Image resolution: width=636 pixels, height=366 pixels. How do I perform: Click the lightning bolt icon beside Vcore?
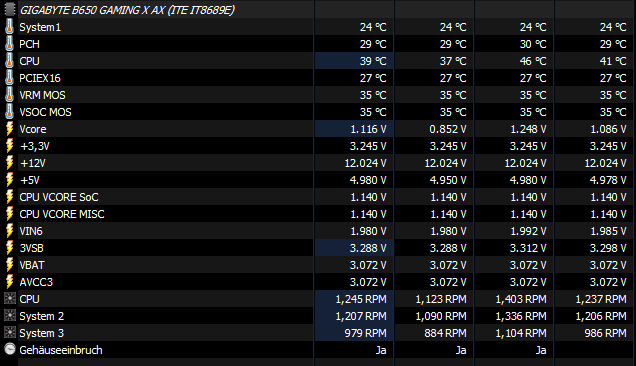point(9,129)
